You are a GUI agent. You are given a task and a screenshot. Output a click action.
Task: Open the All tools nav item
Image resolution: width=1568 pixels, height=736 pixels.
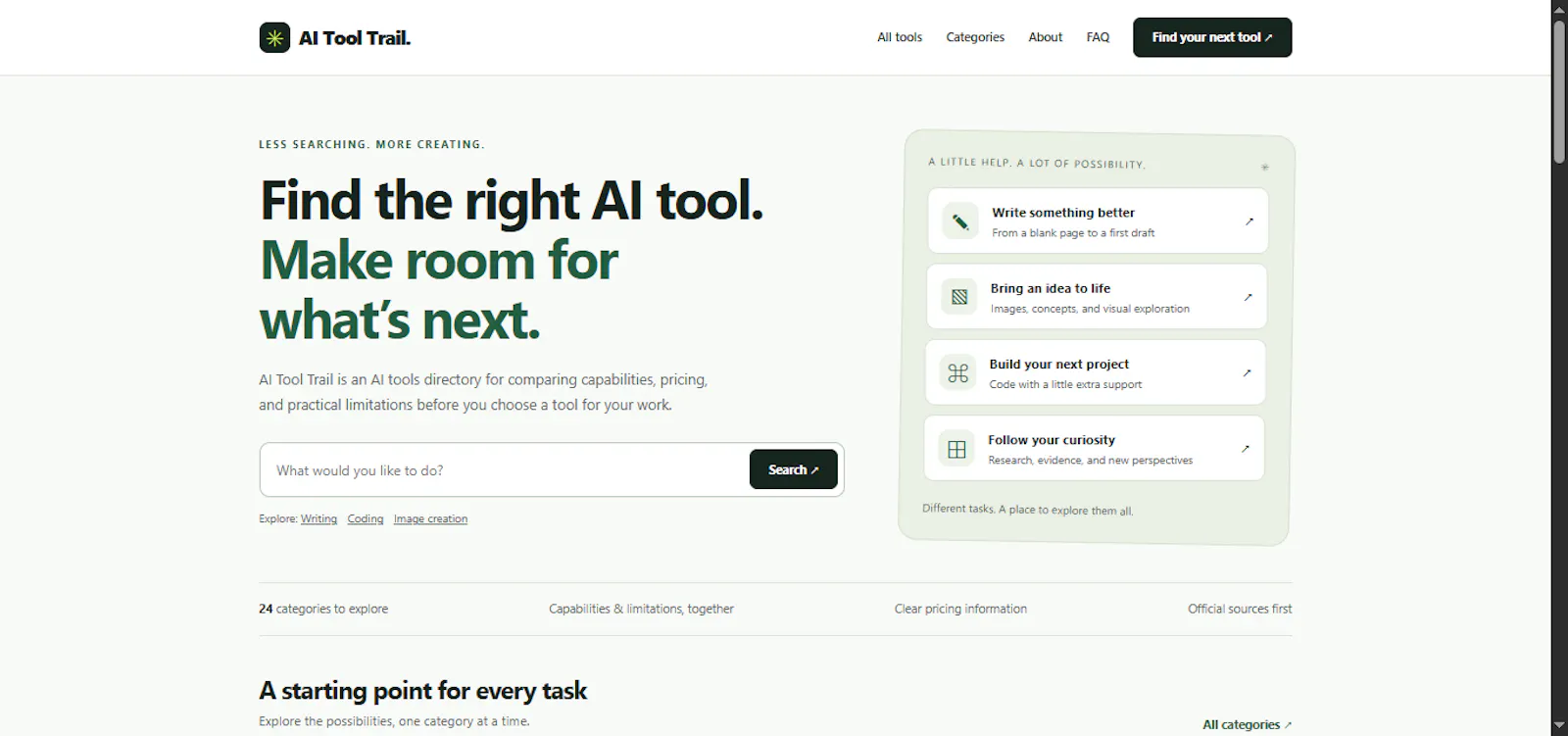900,37
